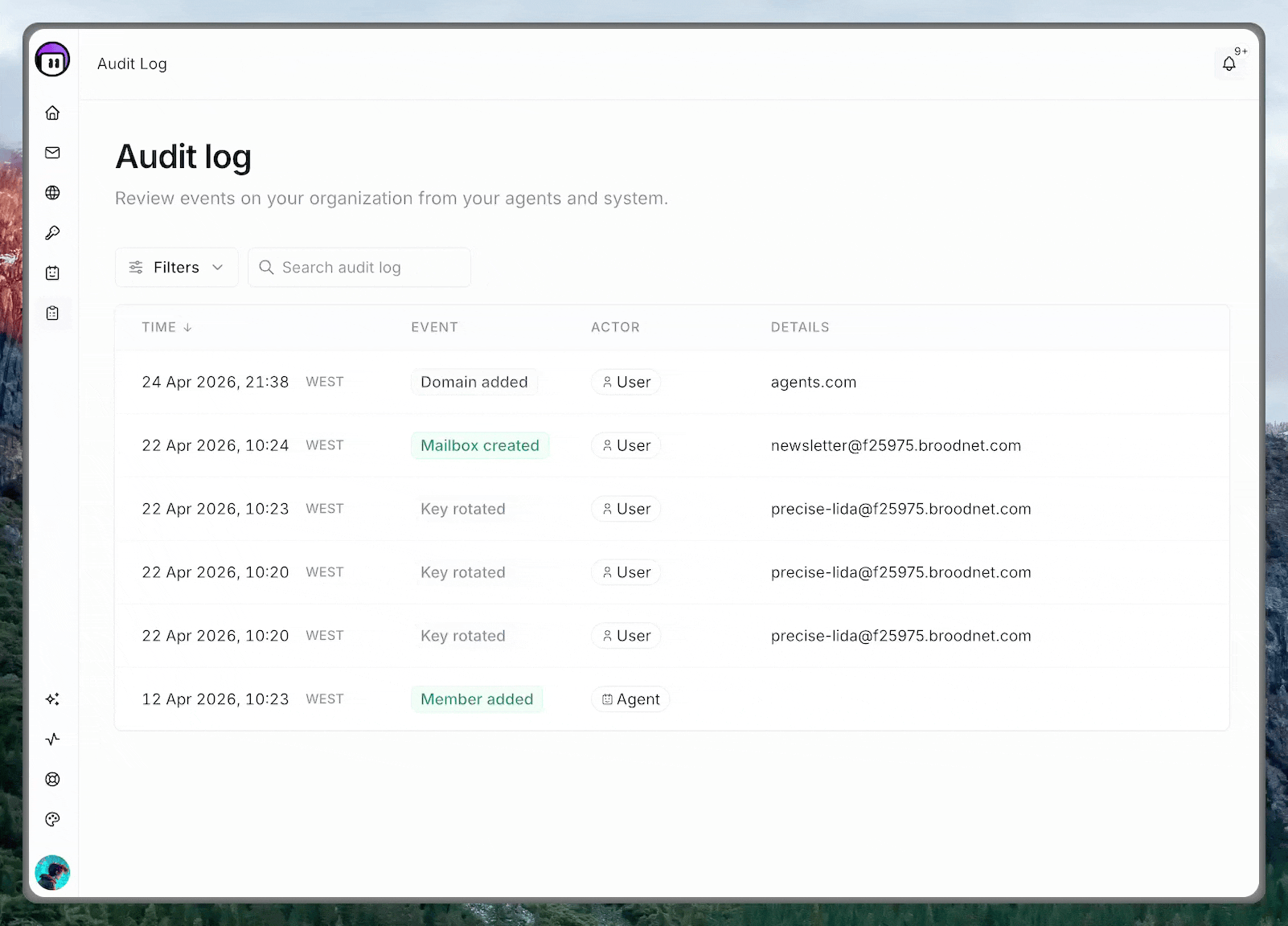Screen dimensions: 1288x926
Task: Open the notifications bell
Action: (1229, 64)
